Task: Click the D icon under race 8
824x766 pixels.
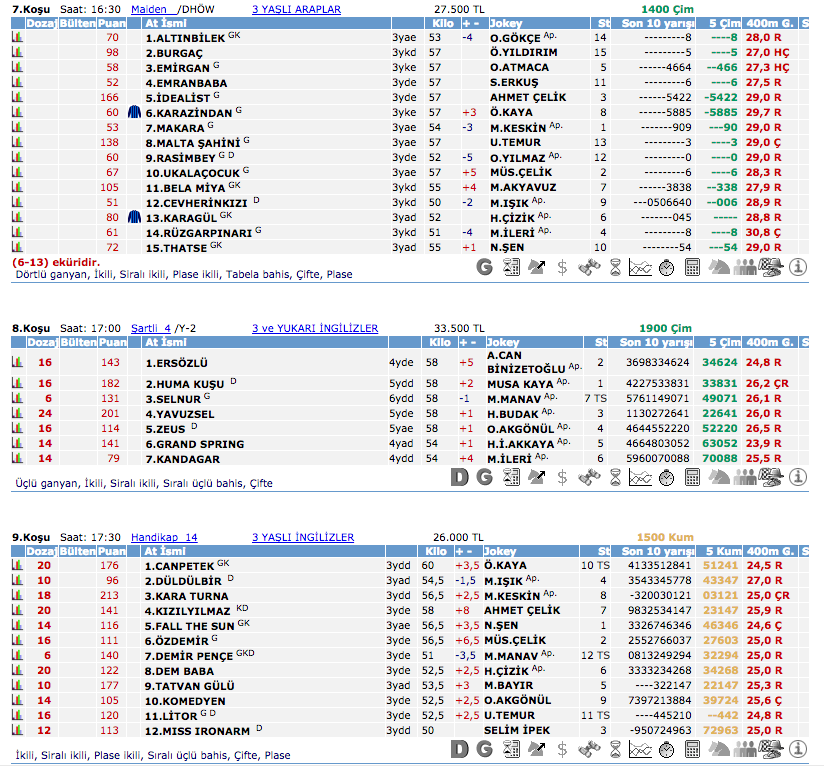Action: tap(460, 477)
